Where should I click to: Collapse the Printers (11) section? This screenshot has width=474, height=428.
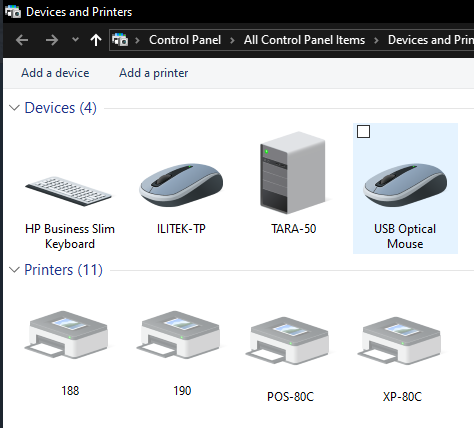(14, 270)
